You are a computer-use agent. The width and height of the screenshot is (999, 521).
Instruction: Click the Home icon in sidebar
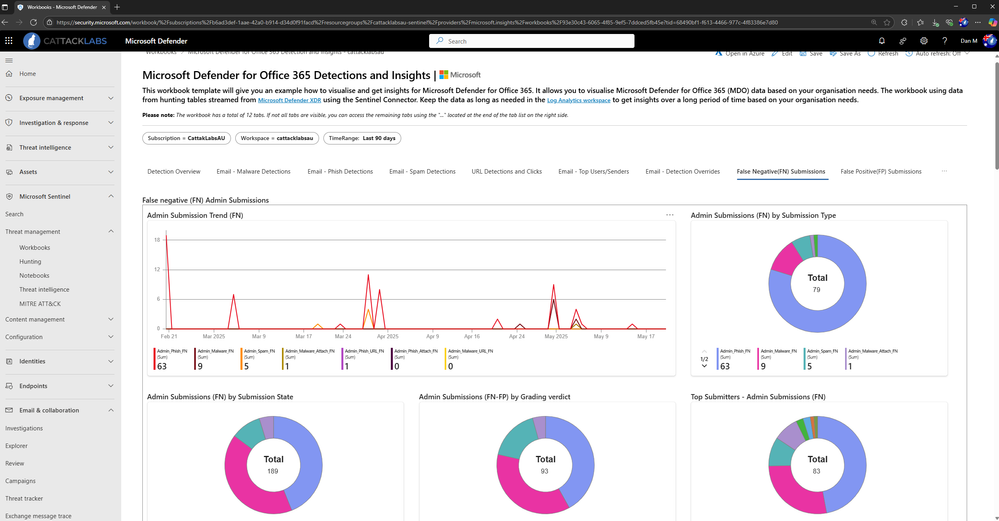click(x=9, y=74)
